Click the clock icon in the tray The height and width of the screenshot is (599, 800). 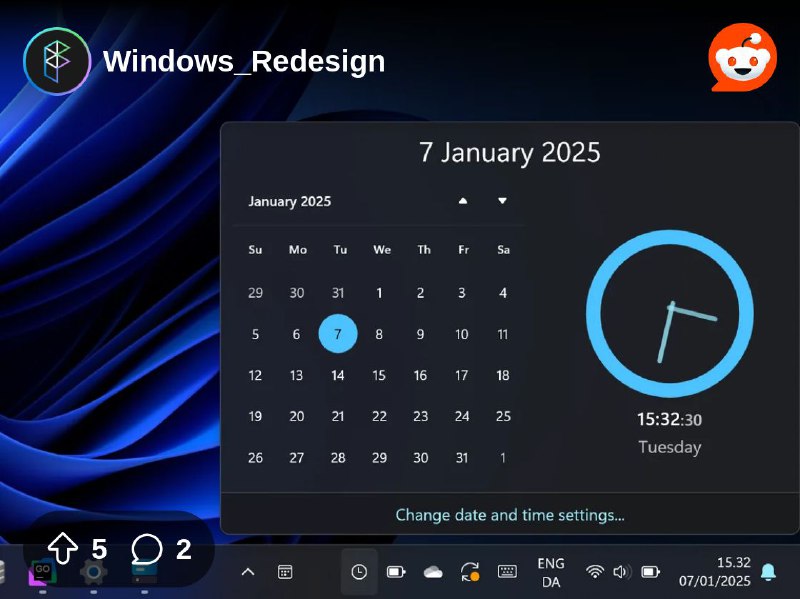(x=359, y=572)
